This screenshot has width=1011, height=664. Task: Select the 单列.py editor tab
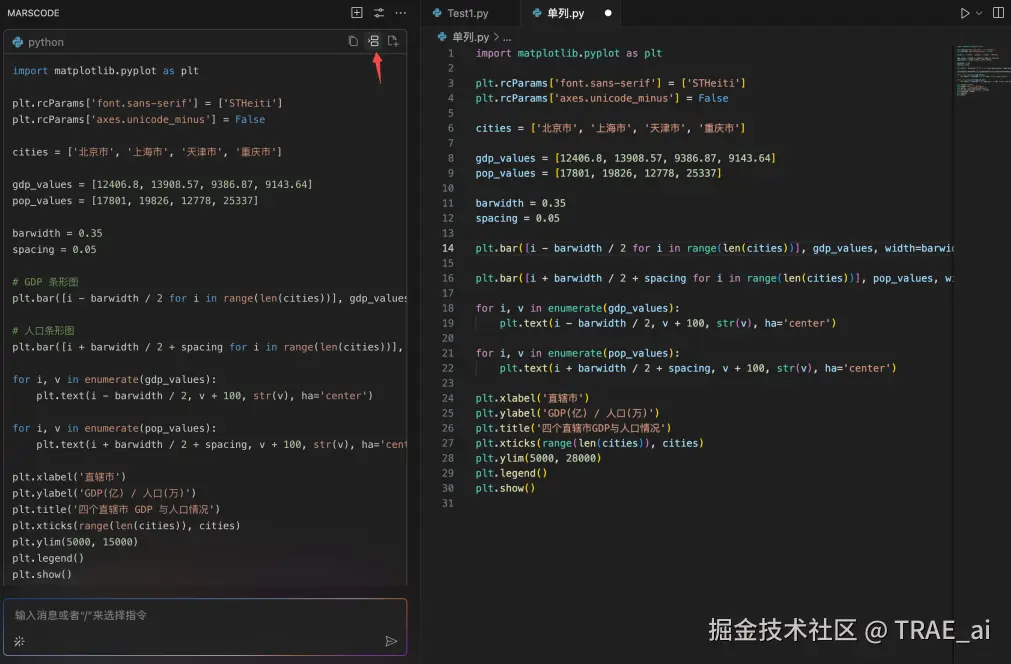(x=566, y=13)
